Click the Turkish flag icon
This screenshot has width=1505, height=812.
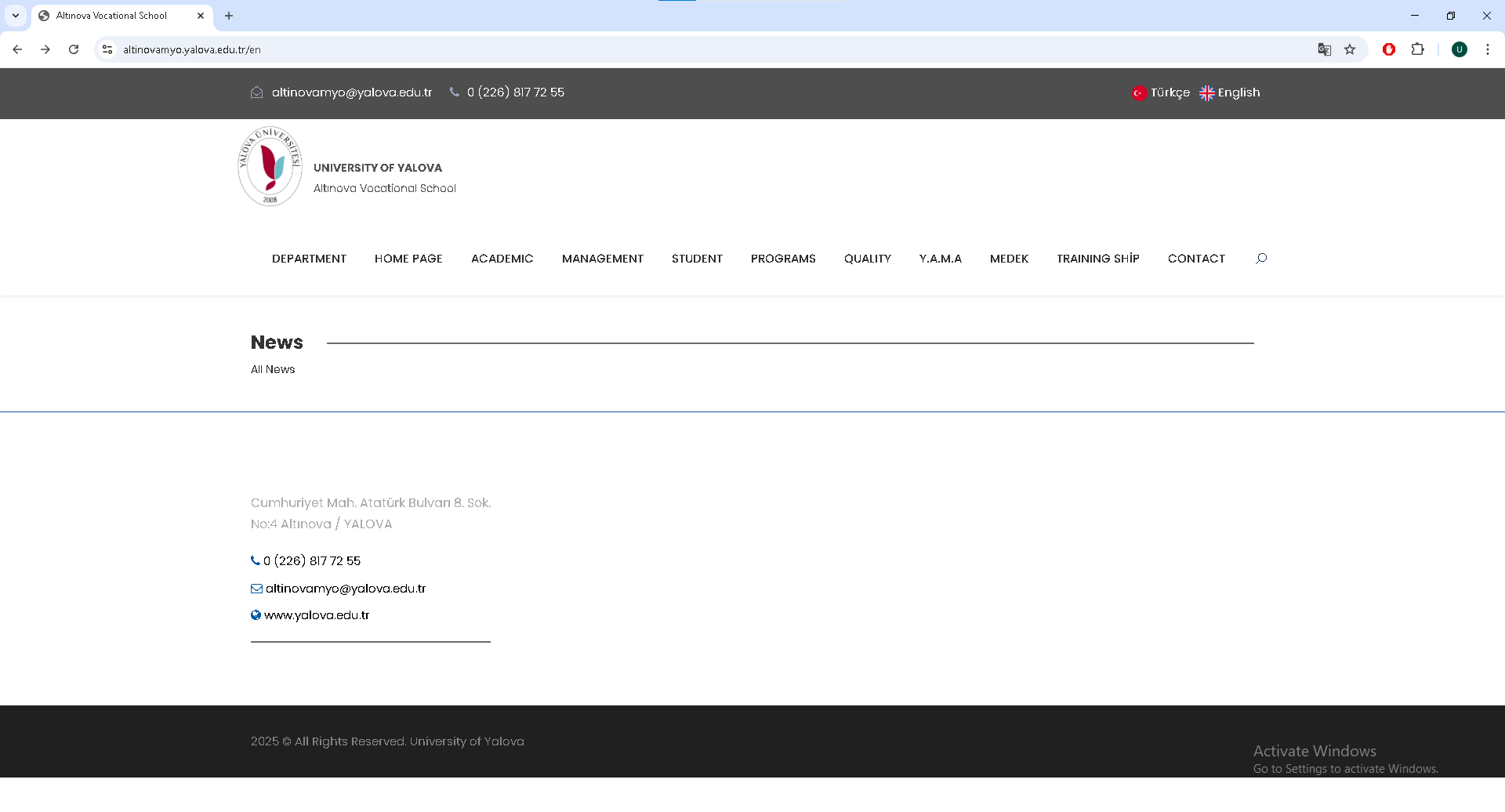click(x=1139, y=93)
